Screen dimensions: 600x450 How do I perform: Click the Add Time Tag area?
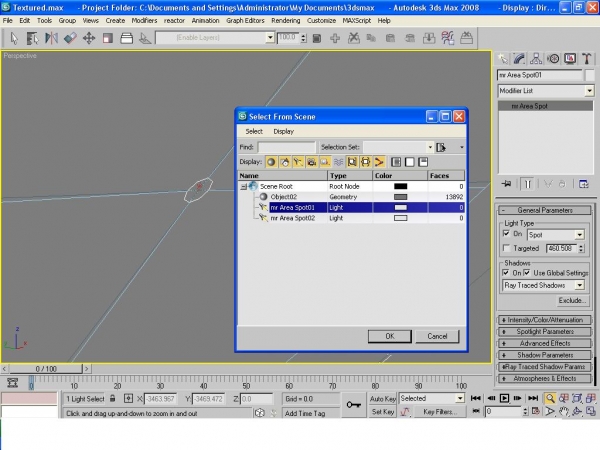pos(311,413)
